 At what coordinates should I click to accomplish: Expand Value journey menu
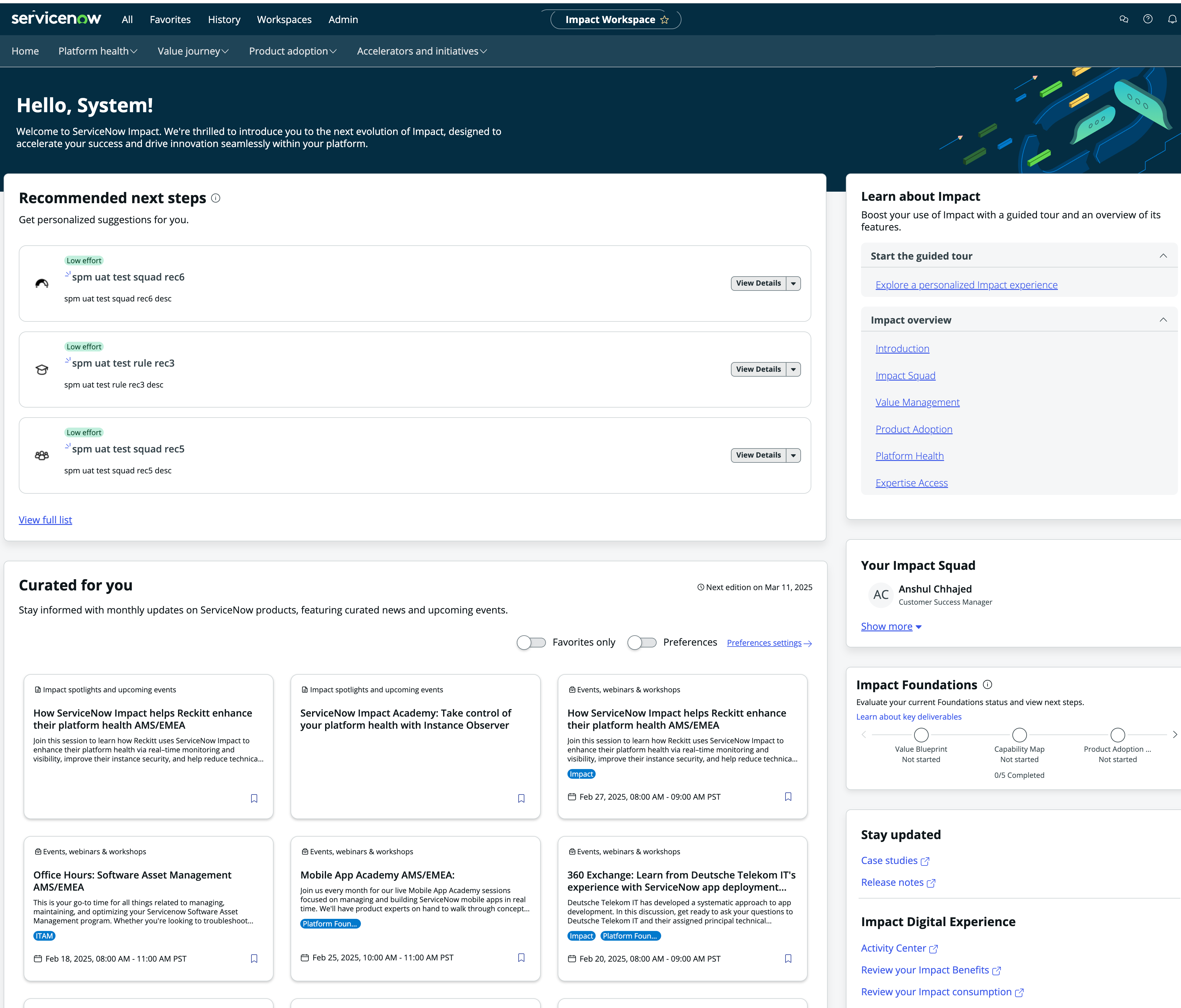pos(193,51)
